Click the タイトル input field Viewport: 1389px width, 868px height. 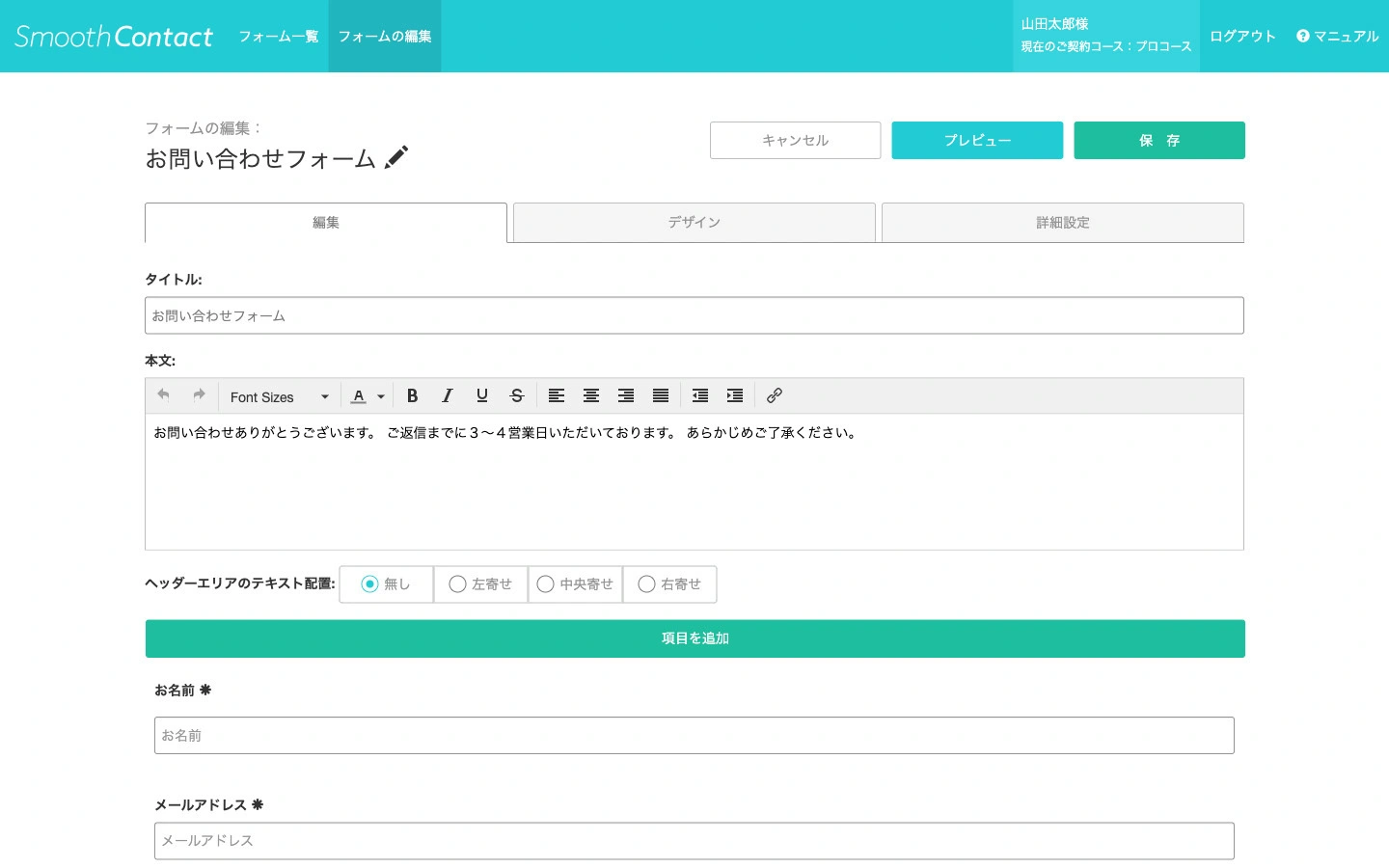pyautogui.click(x=694, y=315)
